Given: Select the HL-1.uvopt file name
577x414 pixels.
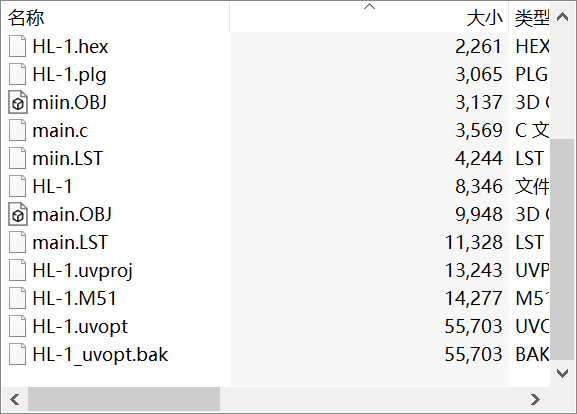Looking at the screenshot, I should tap(80, 326).
